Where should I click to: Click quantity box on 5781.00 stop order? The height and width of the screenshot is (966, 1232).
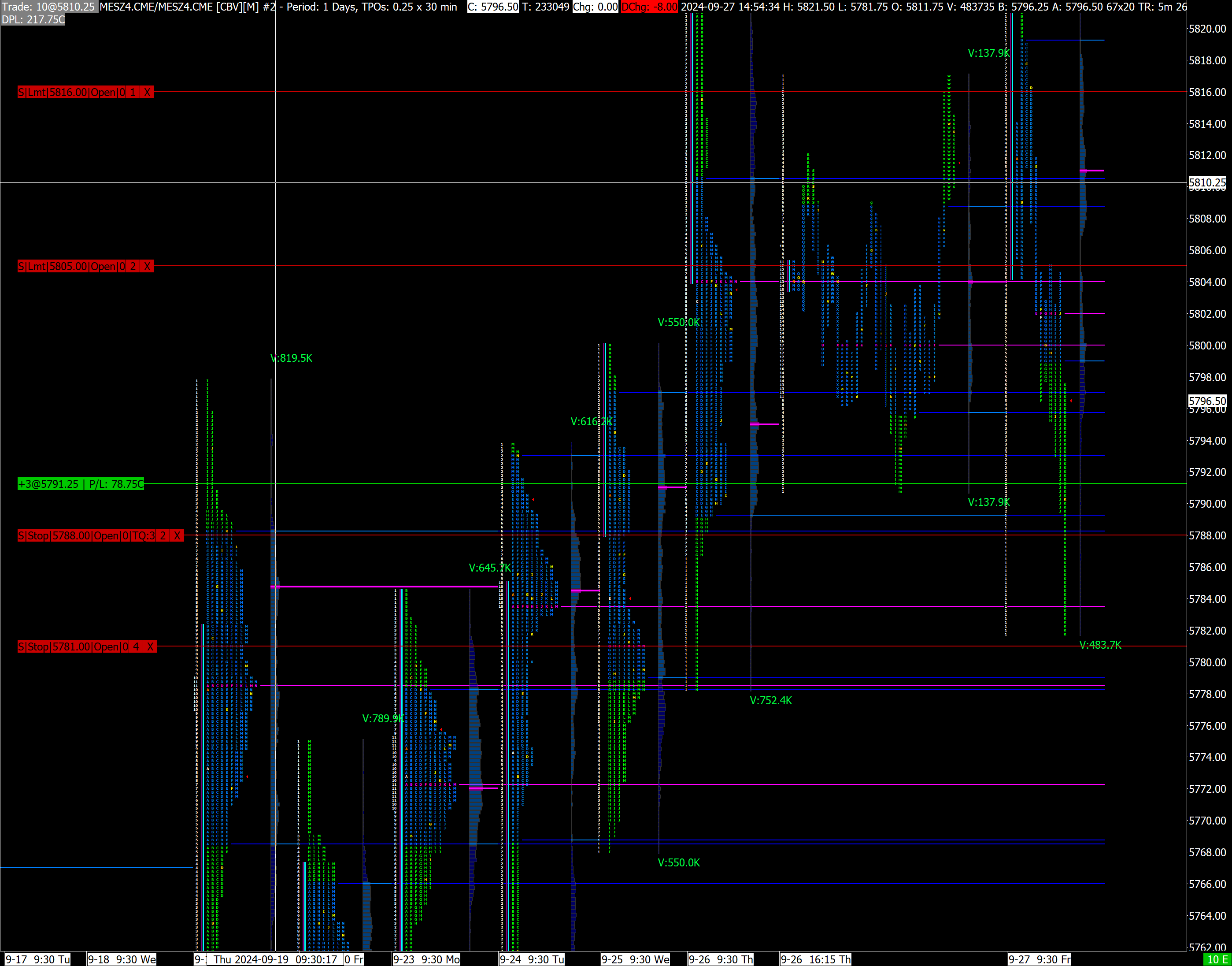pos(136,646)
